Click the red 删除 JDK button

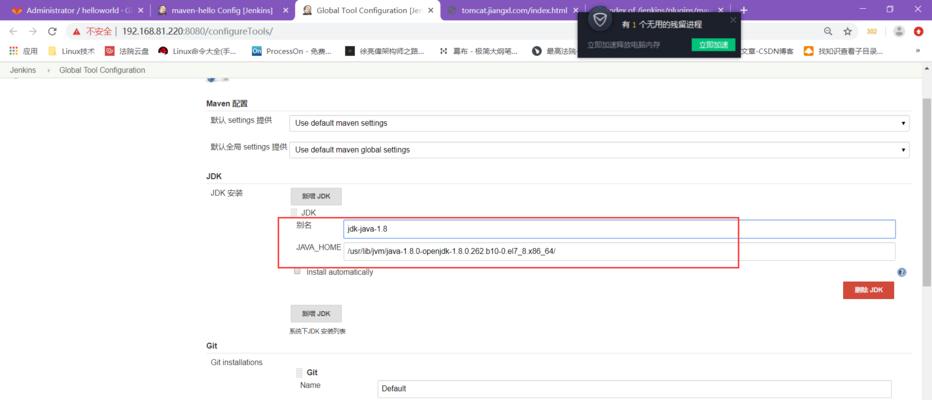pyautogui.click(x=868, y=290)
